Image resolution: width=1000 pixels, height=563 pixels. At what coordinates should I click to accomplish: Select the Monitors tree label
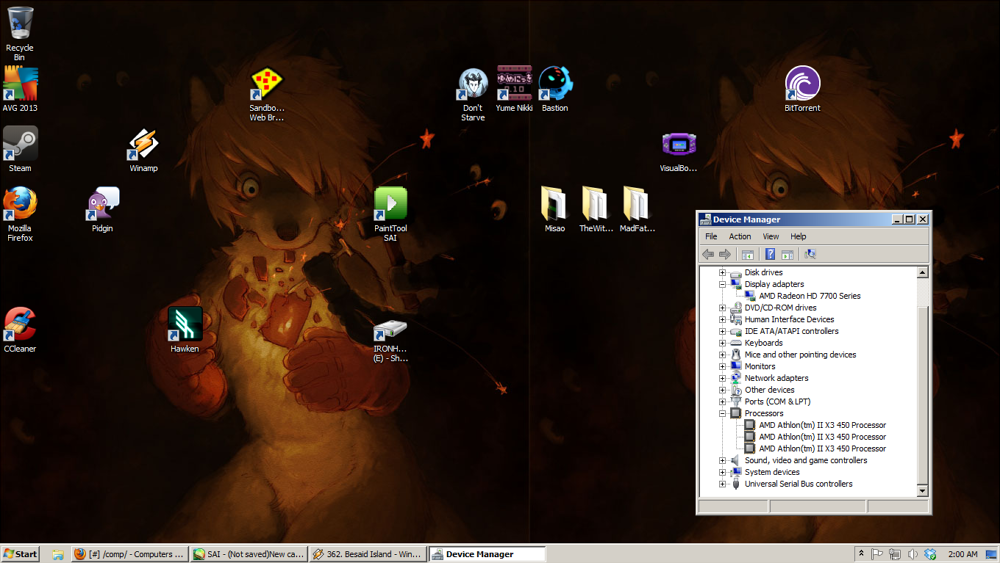coord(760,367)
